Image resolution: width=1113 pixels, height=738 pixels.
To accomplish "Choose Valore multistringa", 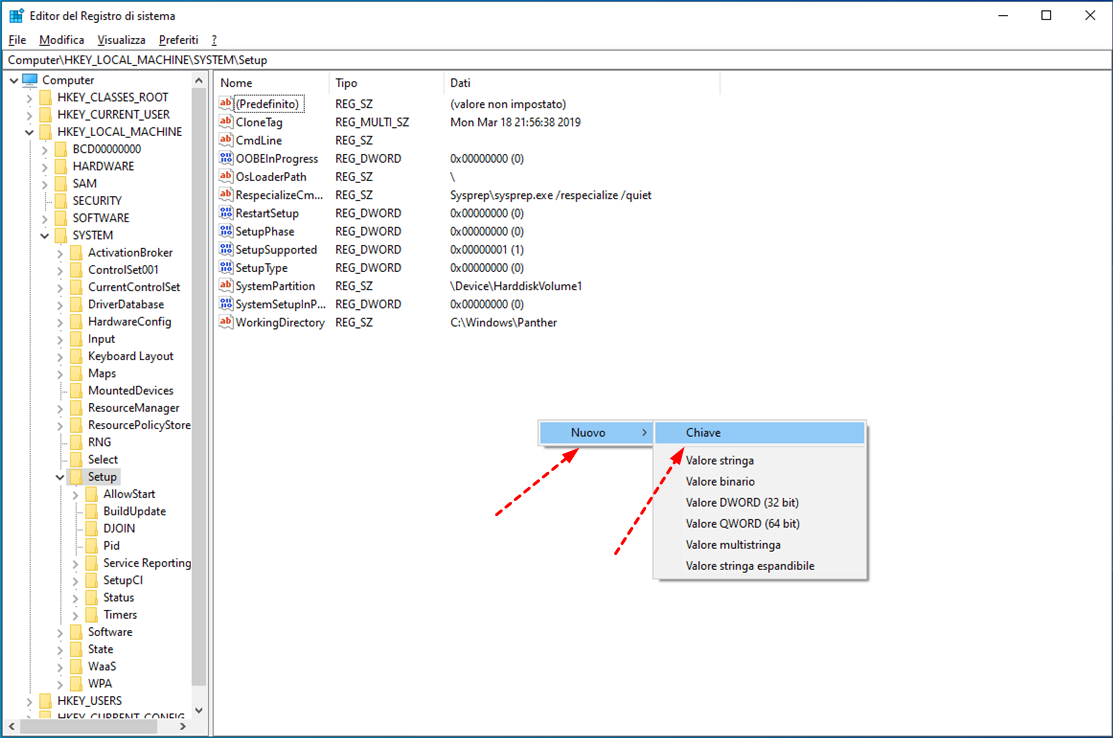I will (x=760, y=545).
